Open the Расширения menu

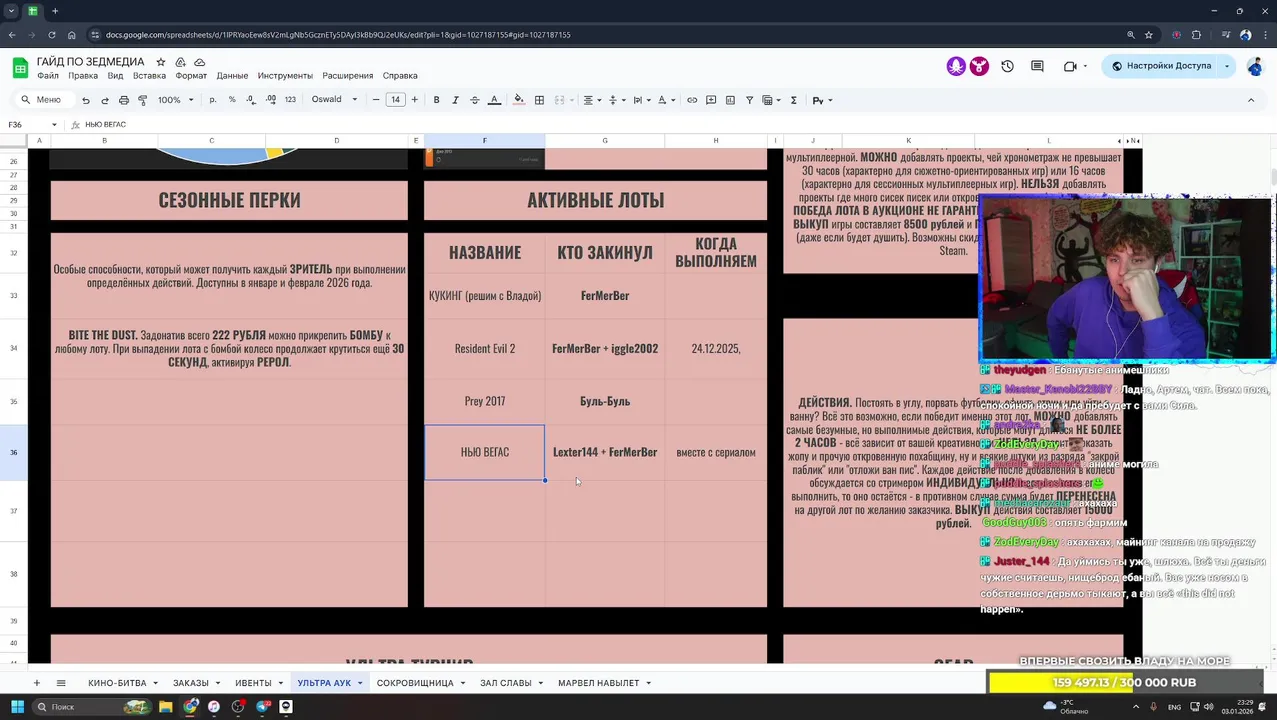point(347,76)
